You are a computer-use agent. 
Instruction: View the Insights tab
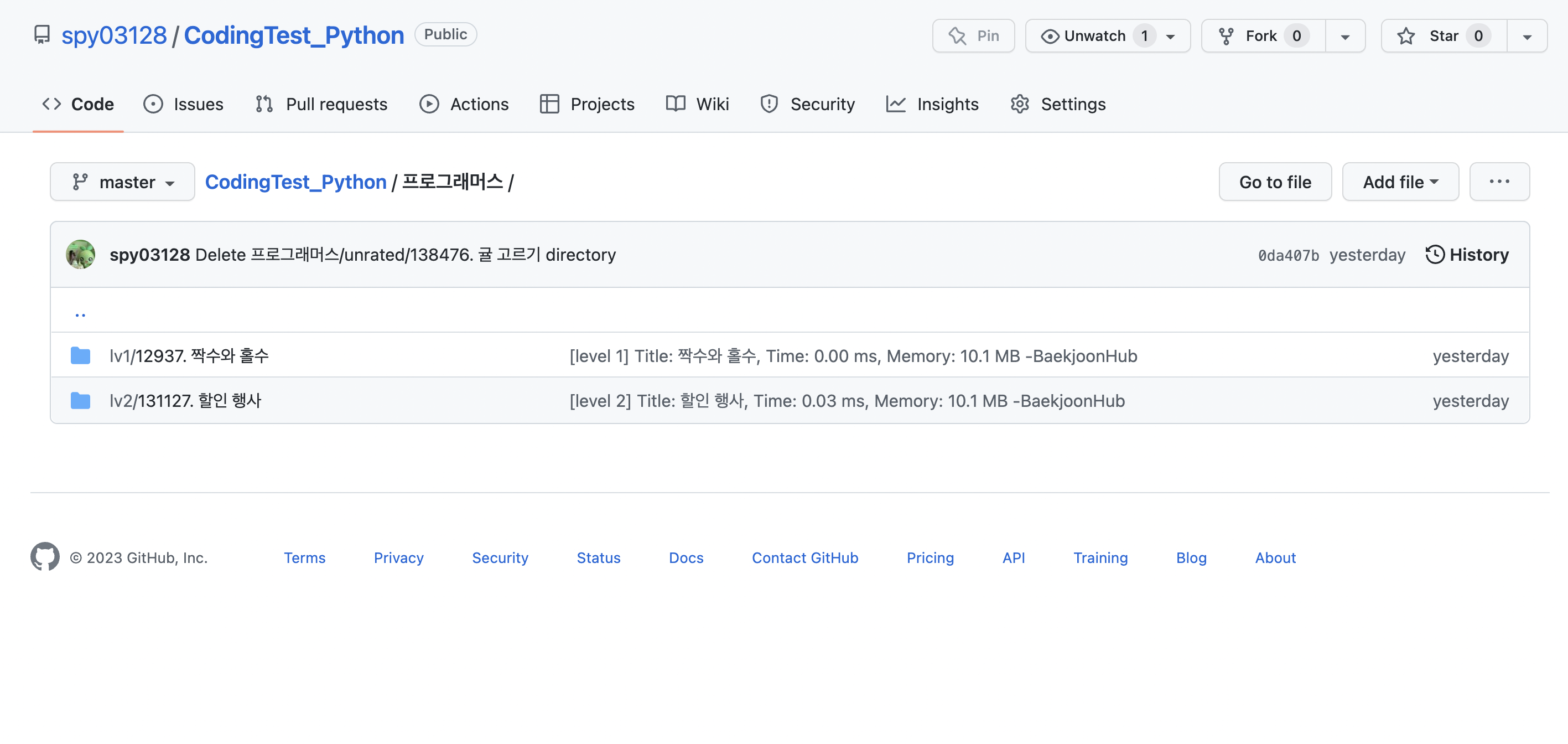pos(932,104)
